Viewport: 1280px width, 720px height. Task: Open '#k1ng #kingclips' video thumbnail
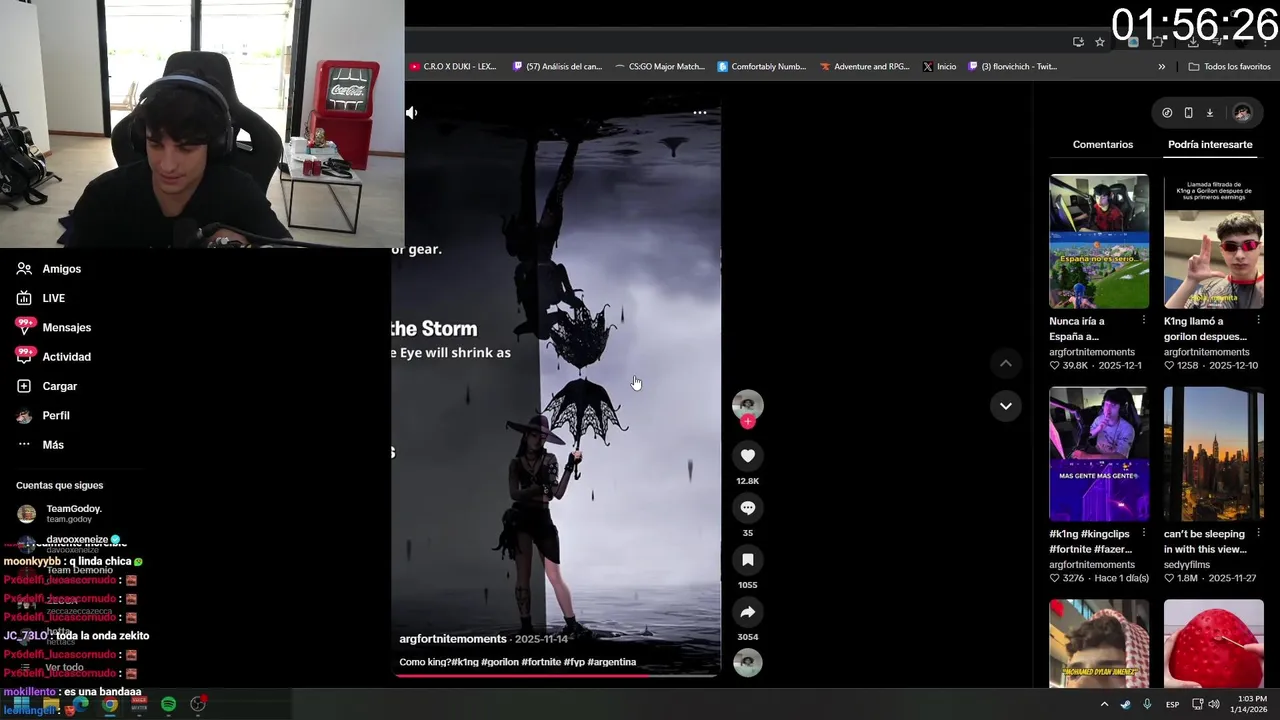tap(1099, 454)
